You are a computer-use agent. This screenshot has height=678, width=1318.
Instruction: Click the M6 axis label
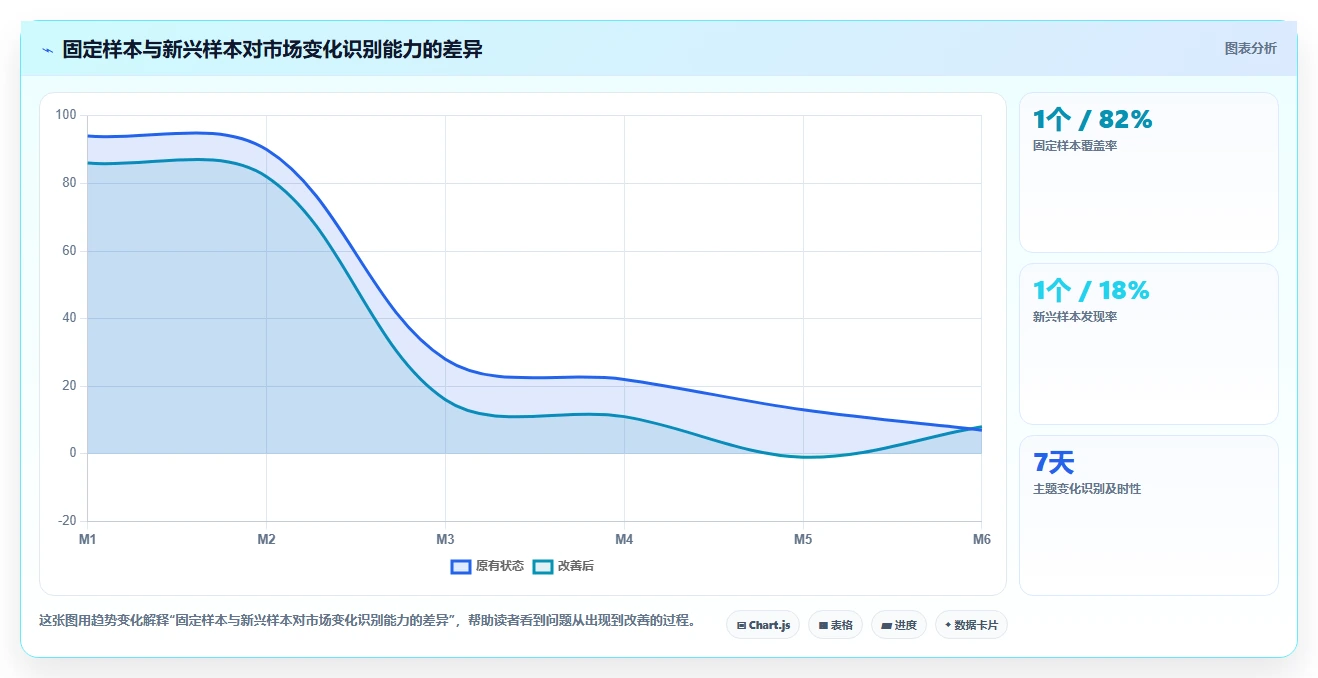pos(982,540)
